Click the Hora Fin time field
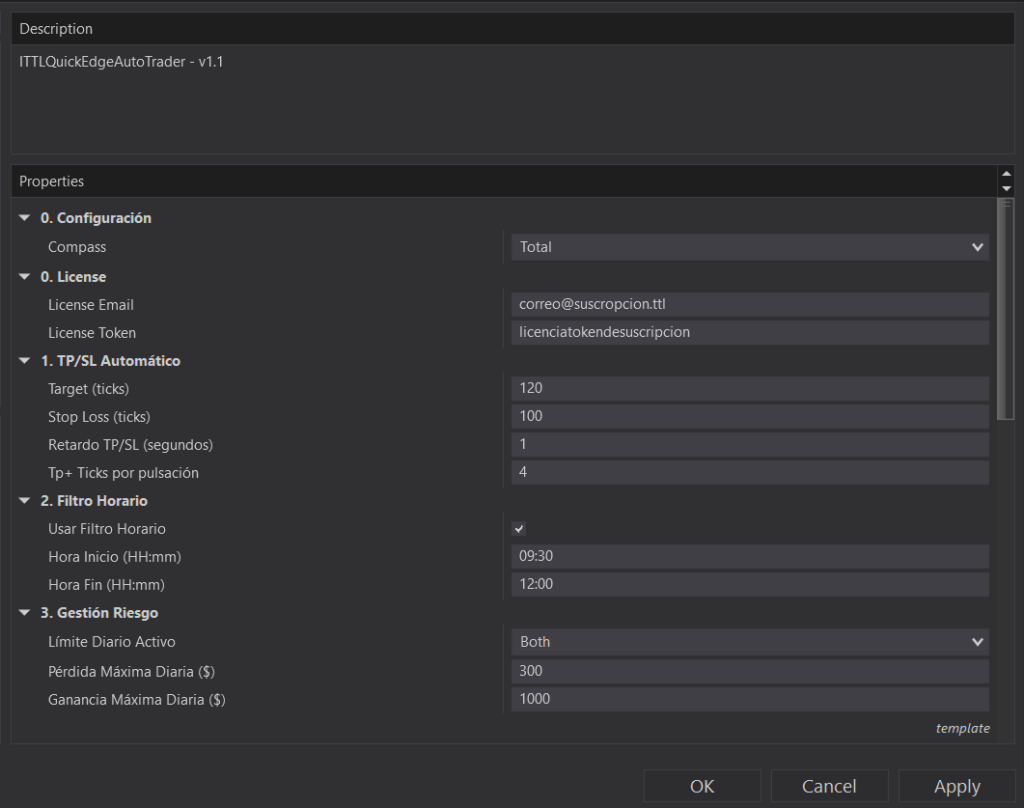Screen dimensions: 1024x808 pyautogui.click(x=749, y=584)
